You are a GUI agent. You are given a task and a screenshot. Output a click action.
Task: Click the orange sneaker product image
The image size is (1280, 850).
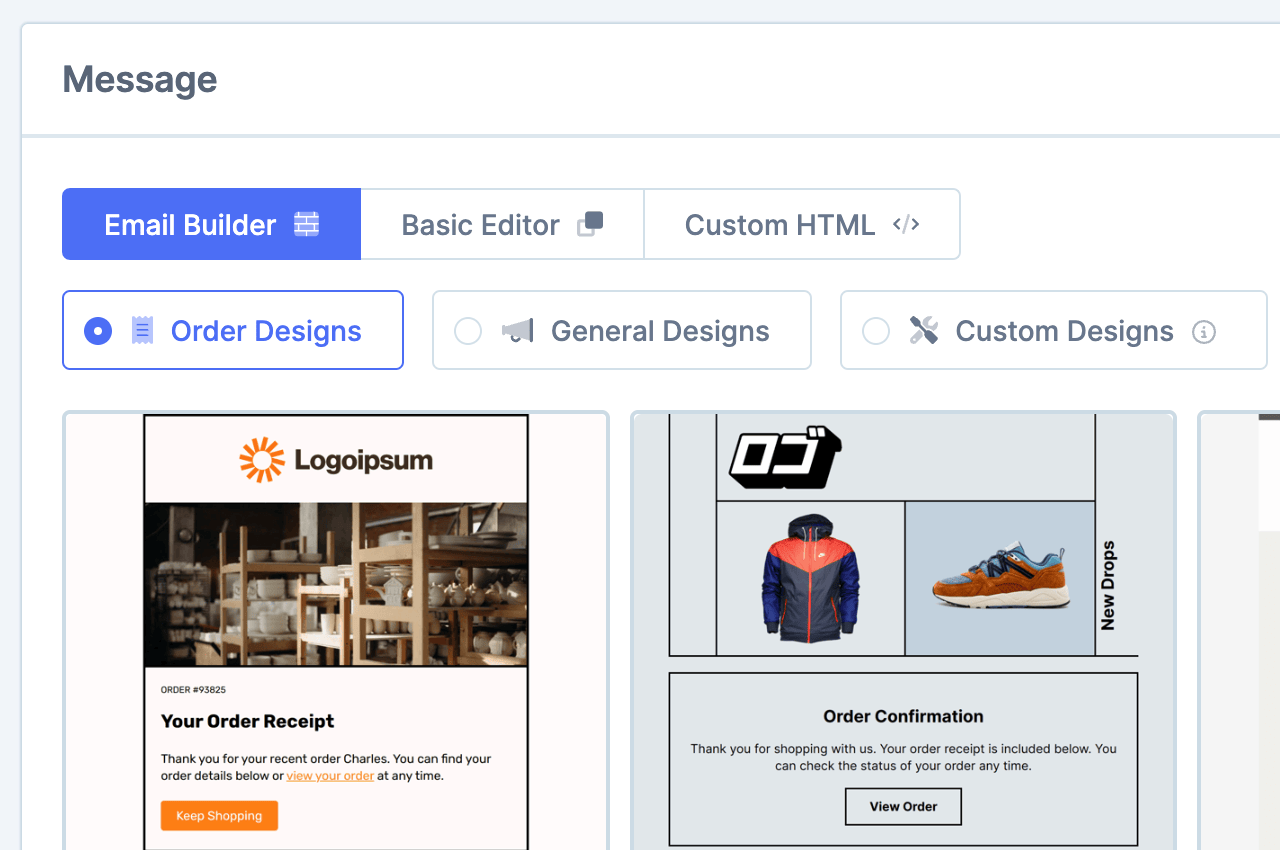pyautogui.click(x=1000, y=578)
